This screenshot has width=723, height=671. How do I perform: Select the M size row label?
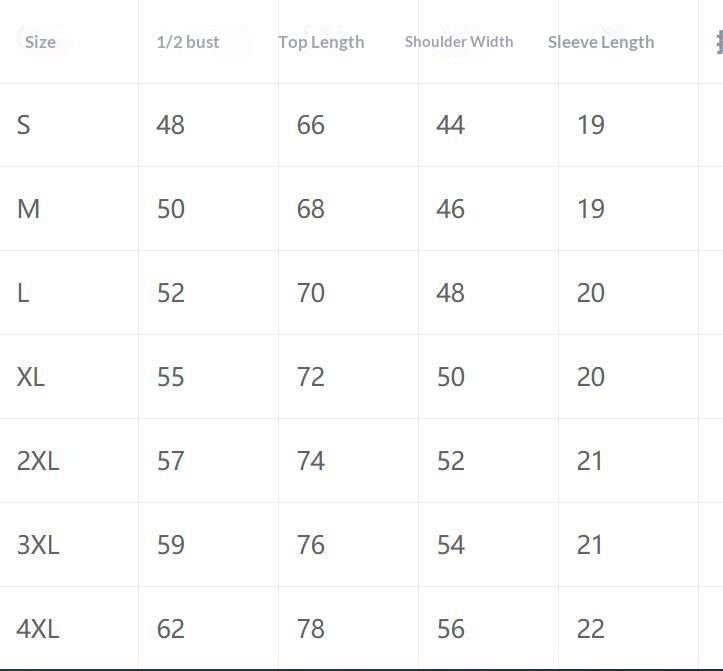click(x=28, y=209)
